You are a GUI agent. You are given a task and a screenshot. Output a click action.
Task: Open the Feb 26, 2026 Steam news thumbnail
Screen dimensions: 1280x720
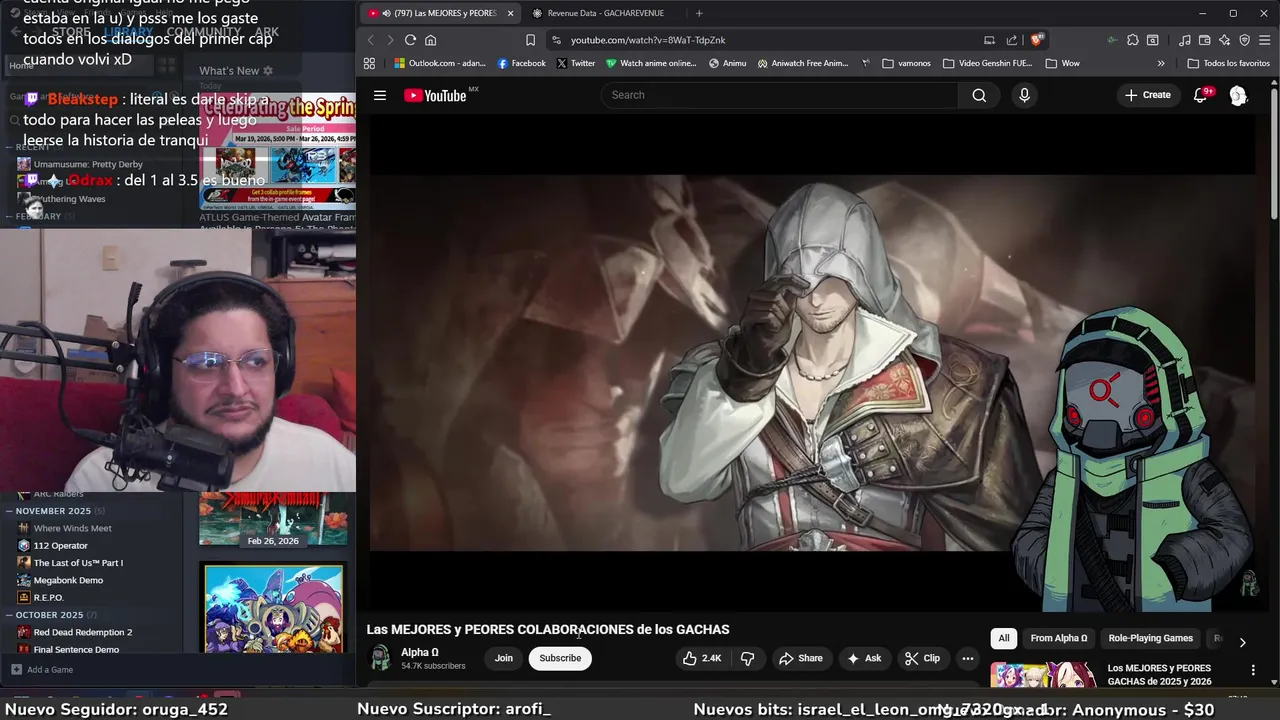tap(273, 519)
